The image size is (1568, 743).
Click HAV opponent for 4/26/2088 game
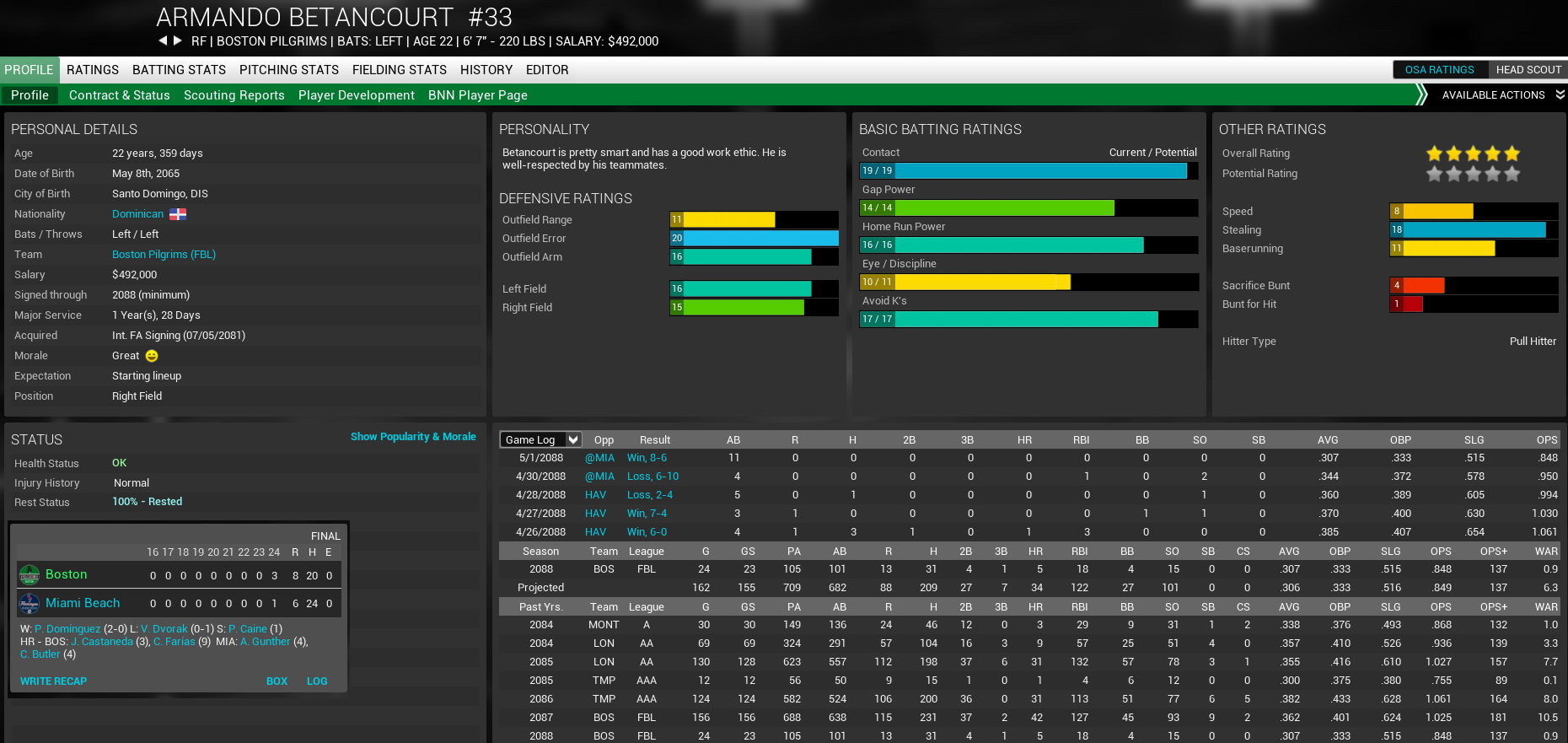coord(596,532)
